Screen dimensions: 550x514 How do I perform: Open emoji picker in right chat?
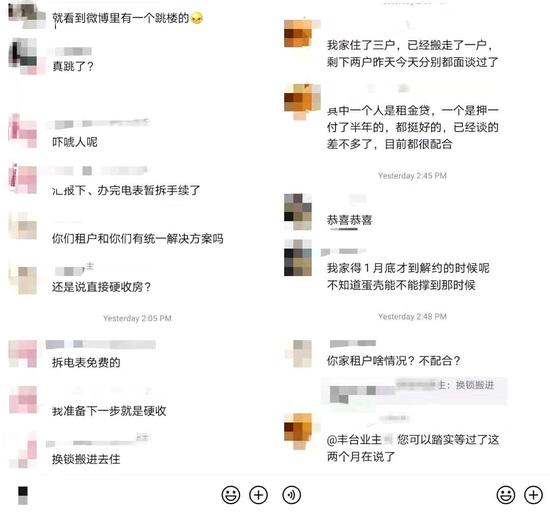(506, 495)
